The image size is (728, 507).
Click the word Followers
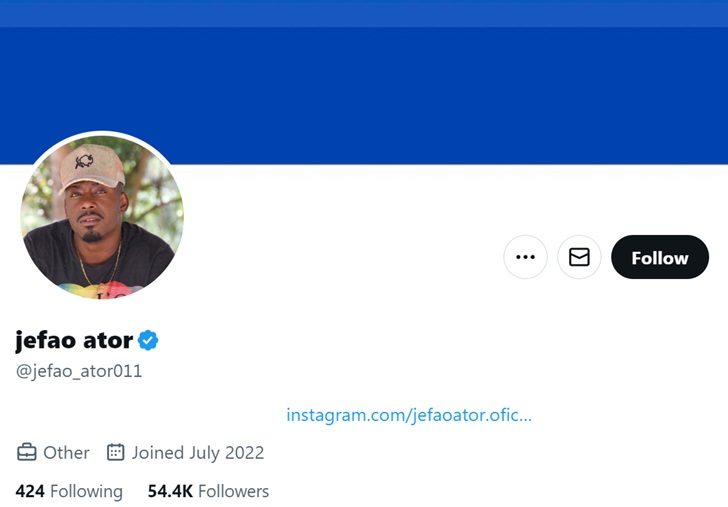click(x=233, y=491)
